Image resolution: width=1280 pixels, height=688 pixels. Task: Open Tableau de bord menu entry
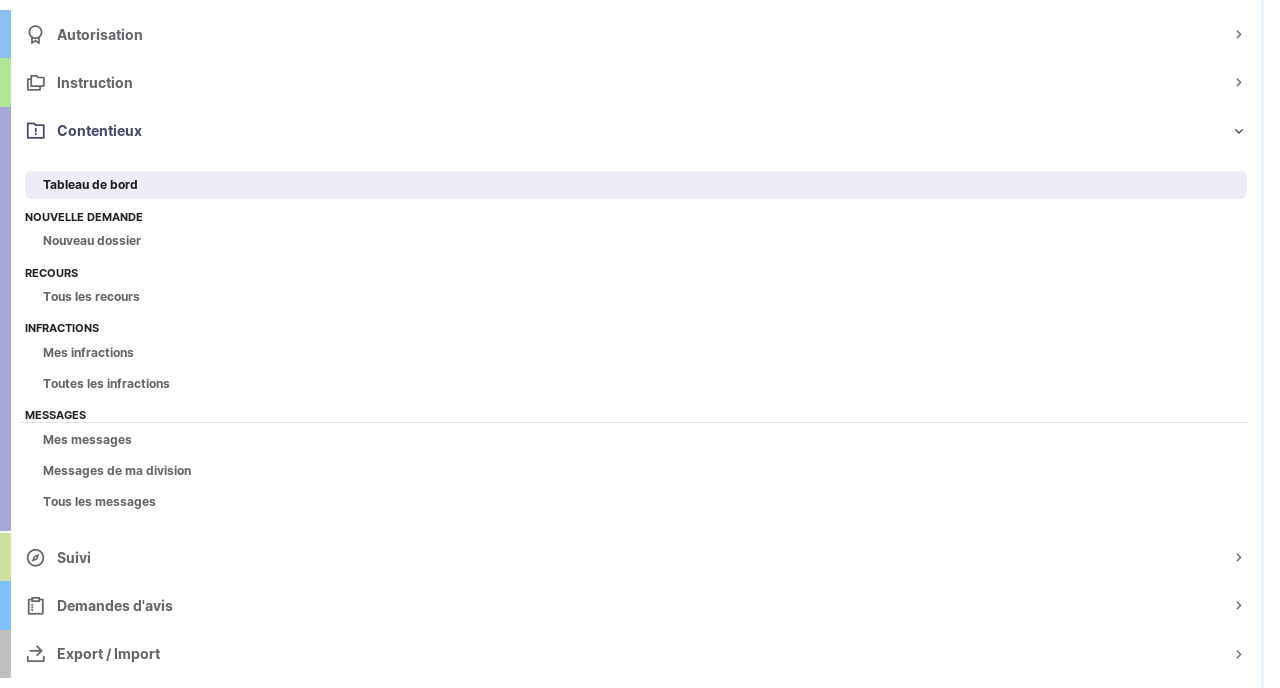[x=90, y=185]
